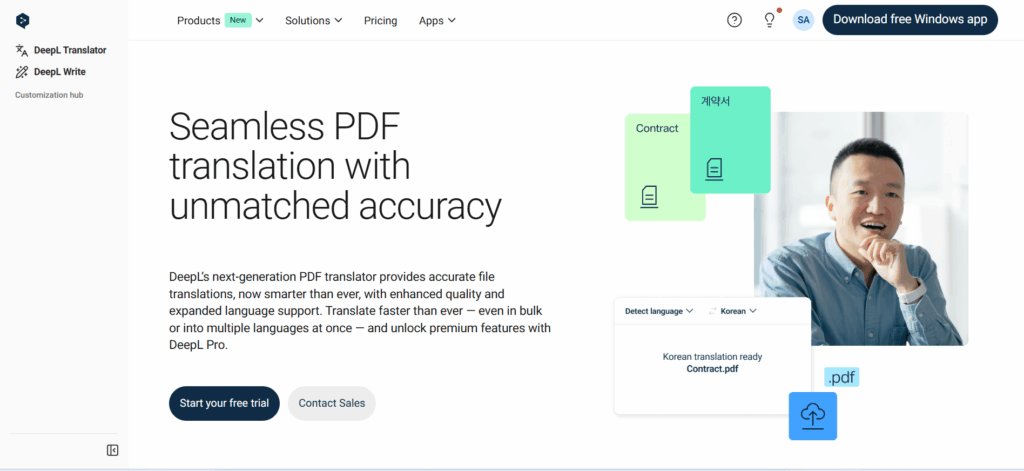Click the Seamless PDF translation heading
Viewport: 1024px width, 471px height.
(335, 167)
